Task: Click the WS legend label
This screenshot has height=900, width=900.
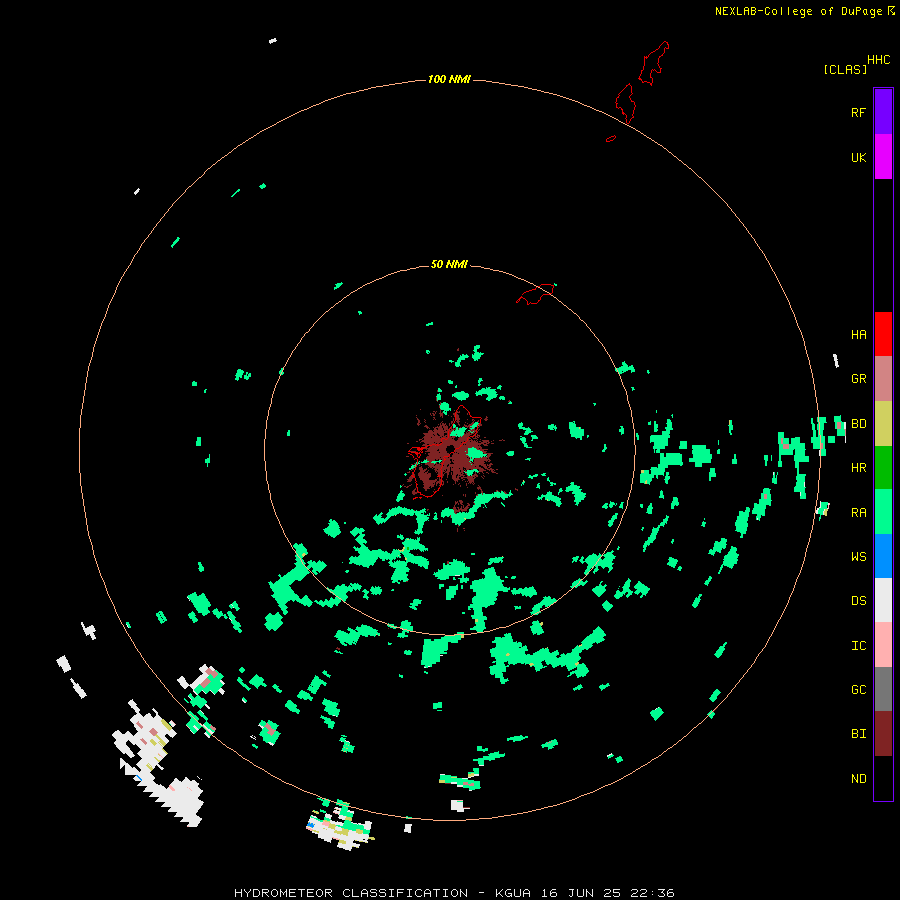Action: point(858,556)
